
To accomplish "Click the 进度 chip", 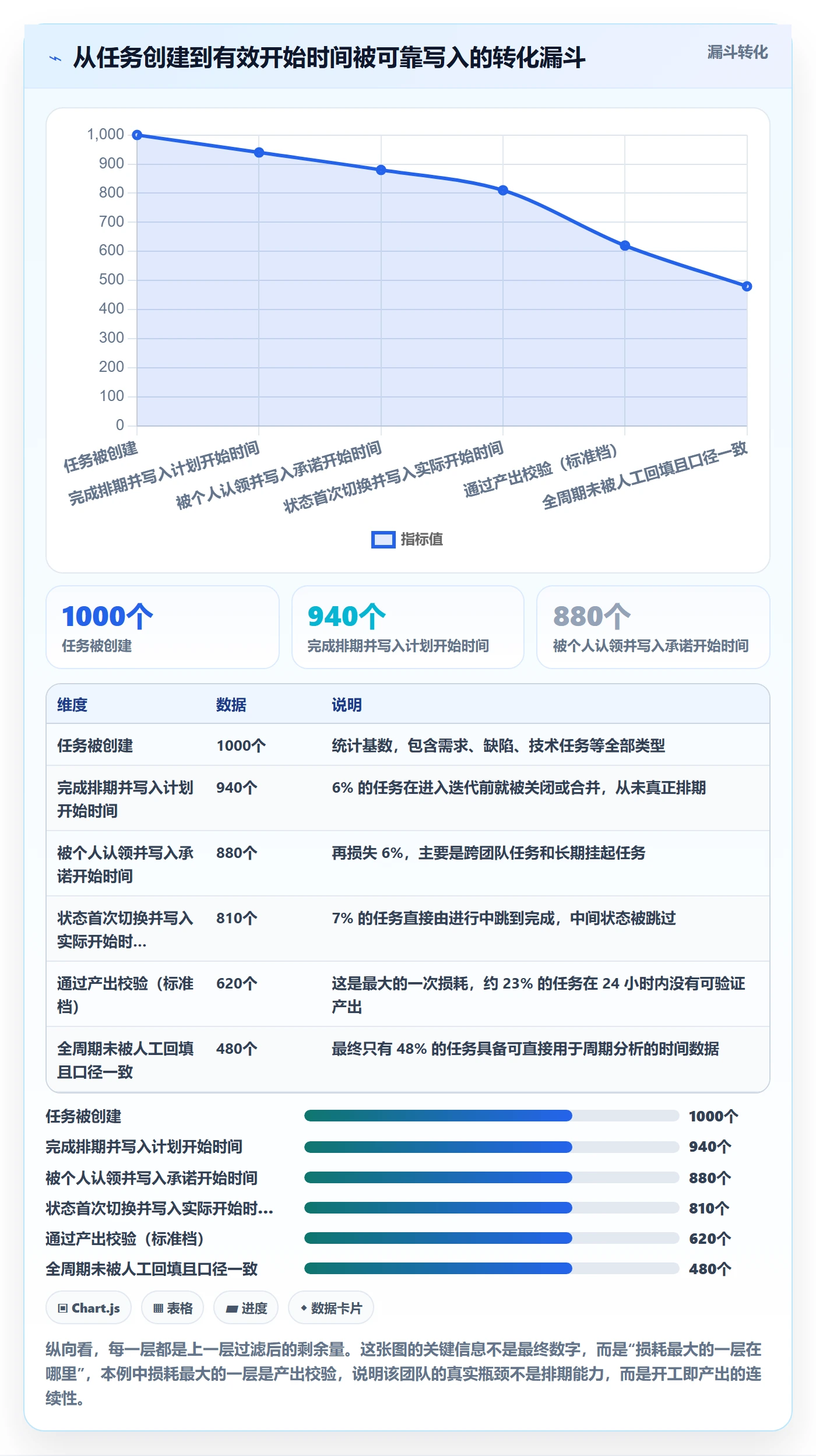I will pyautogui.click(x=246, y=1308).
